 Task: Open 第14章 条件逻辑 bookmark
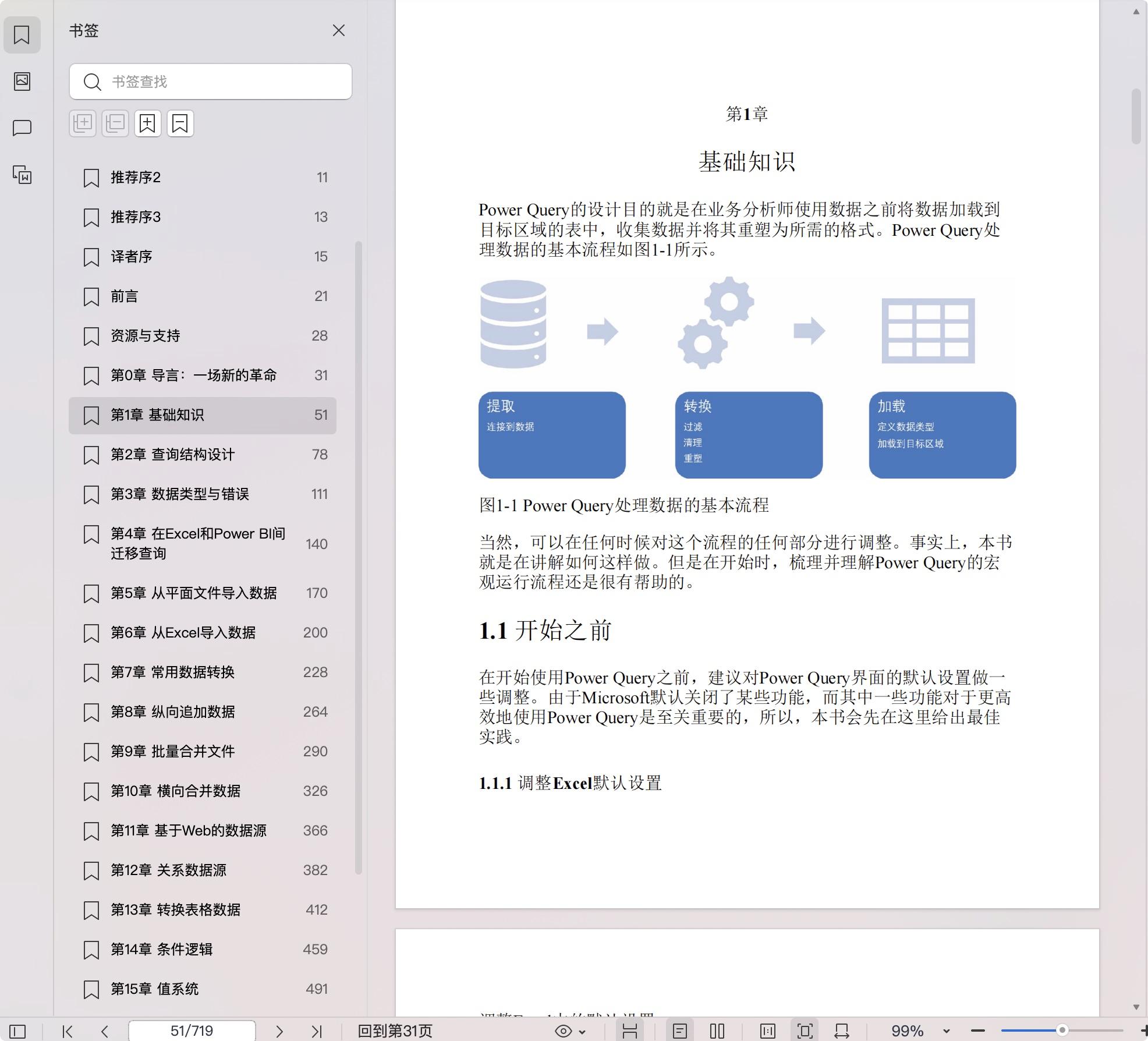[x=203, y=950]
